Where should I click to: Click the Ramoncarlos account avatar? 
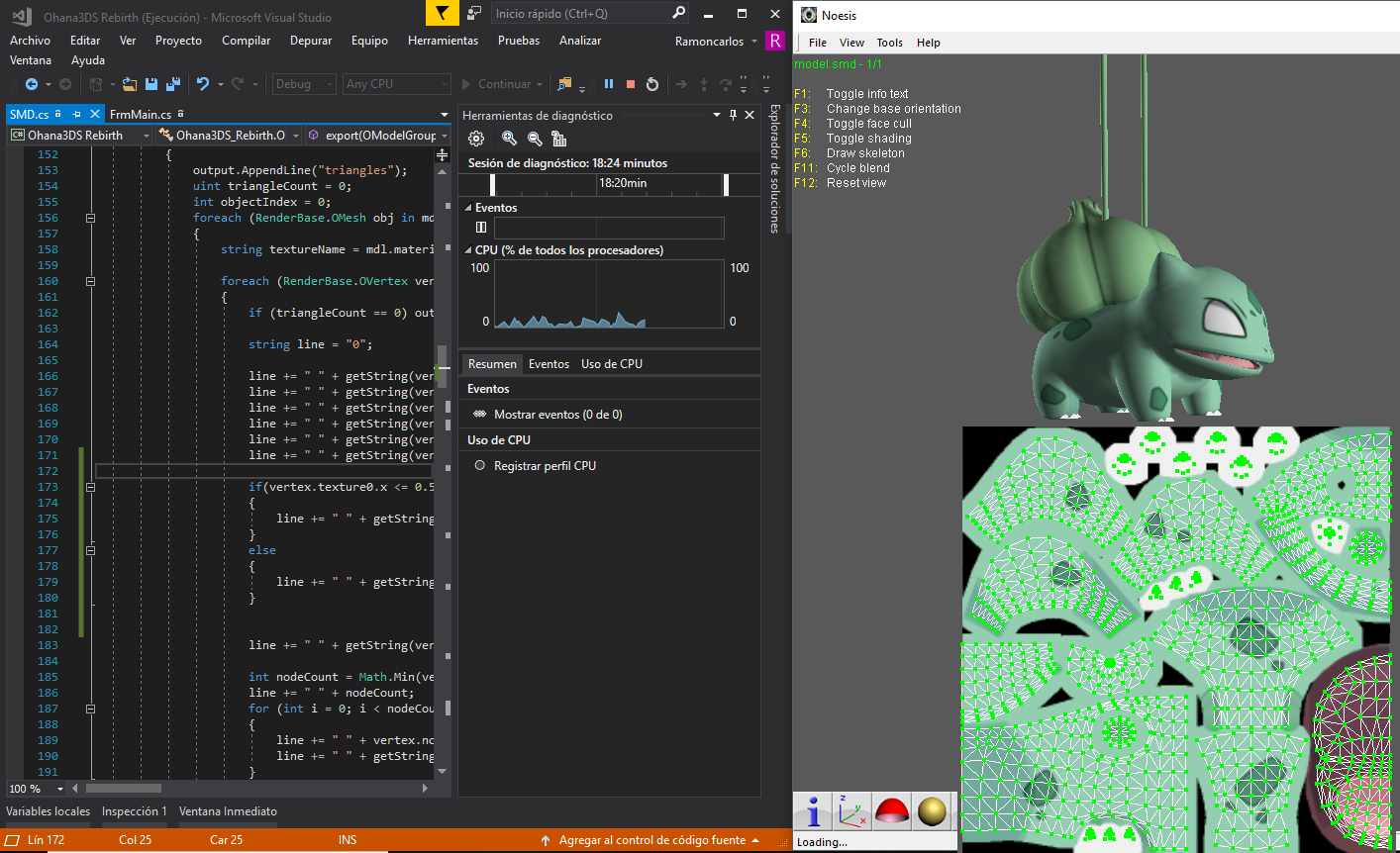pyautogui.click(x=775, y=41)
